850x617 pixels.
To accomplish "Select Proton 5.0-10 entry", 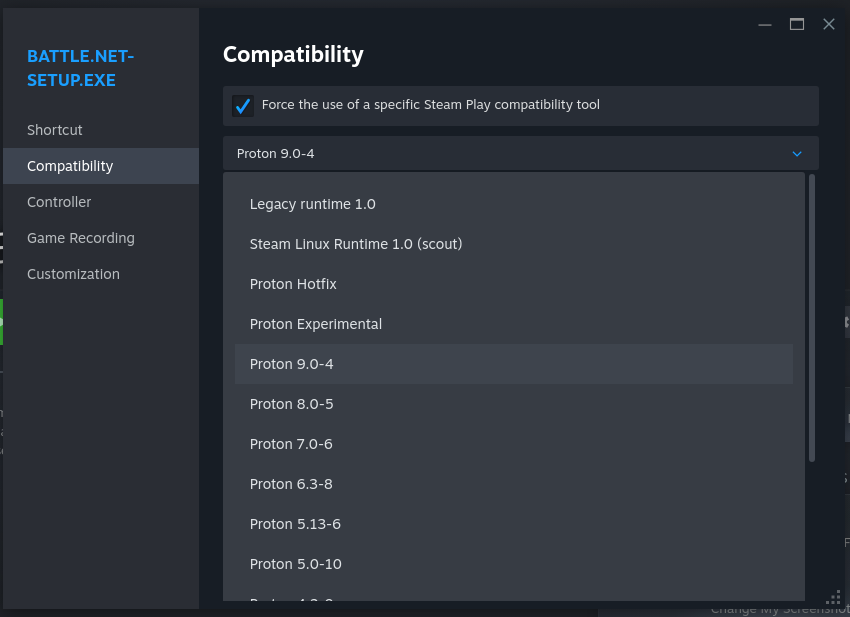I will pos(296,564).
